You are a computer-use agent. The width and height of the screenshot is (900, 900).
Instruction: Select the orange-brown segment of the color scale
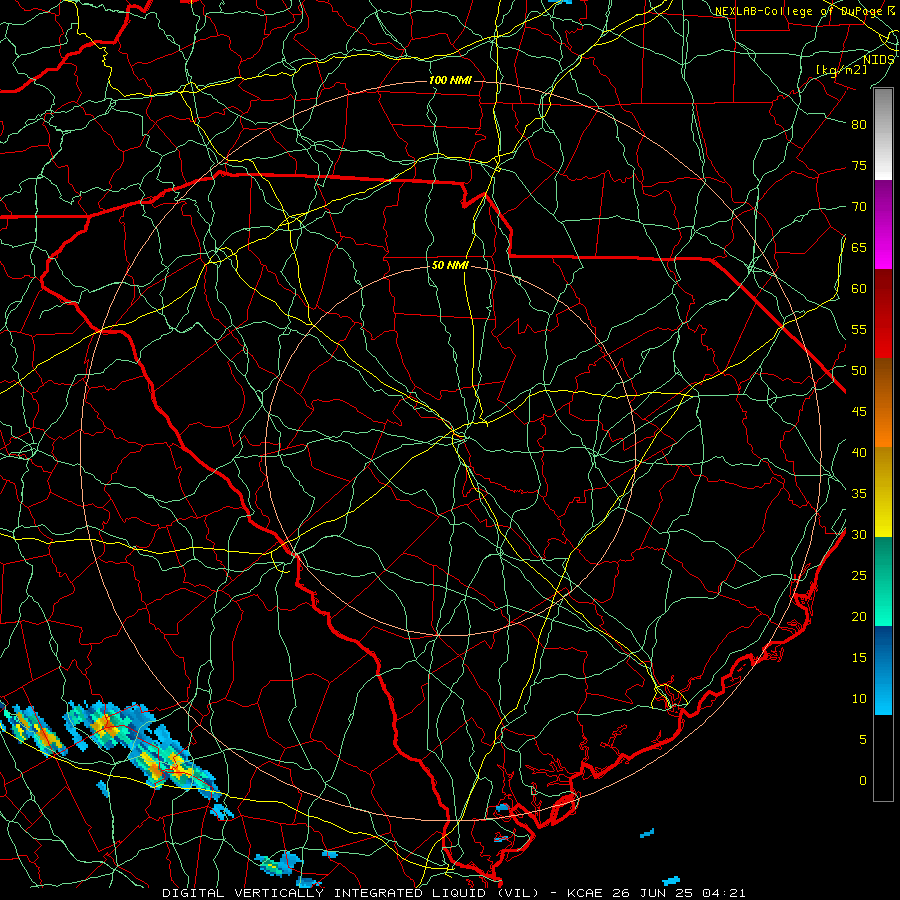coord(883,402)
